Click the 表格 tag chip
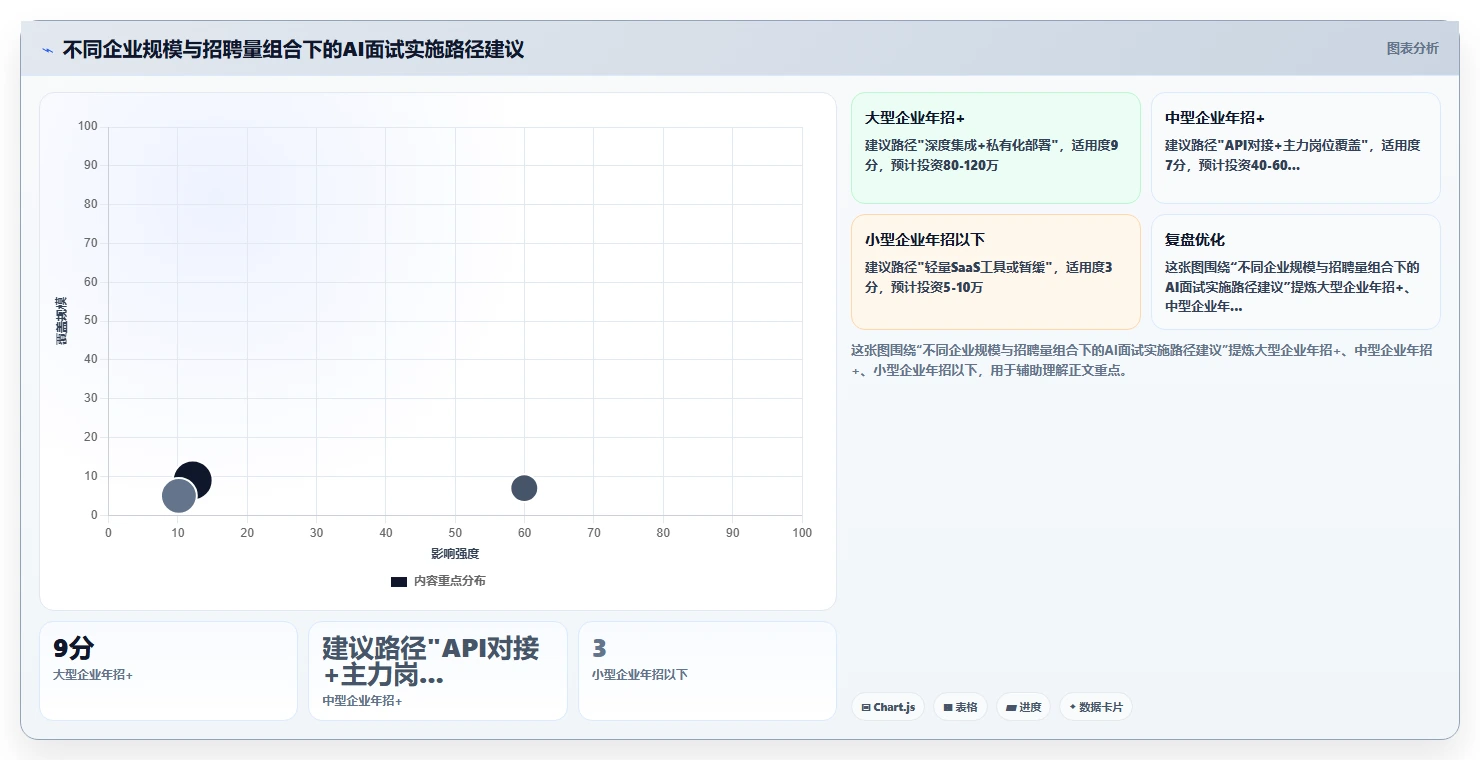The width and height of the screenshot is (1480, 760). coord(960,707)
